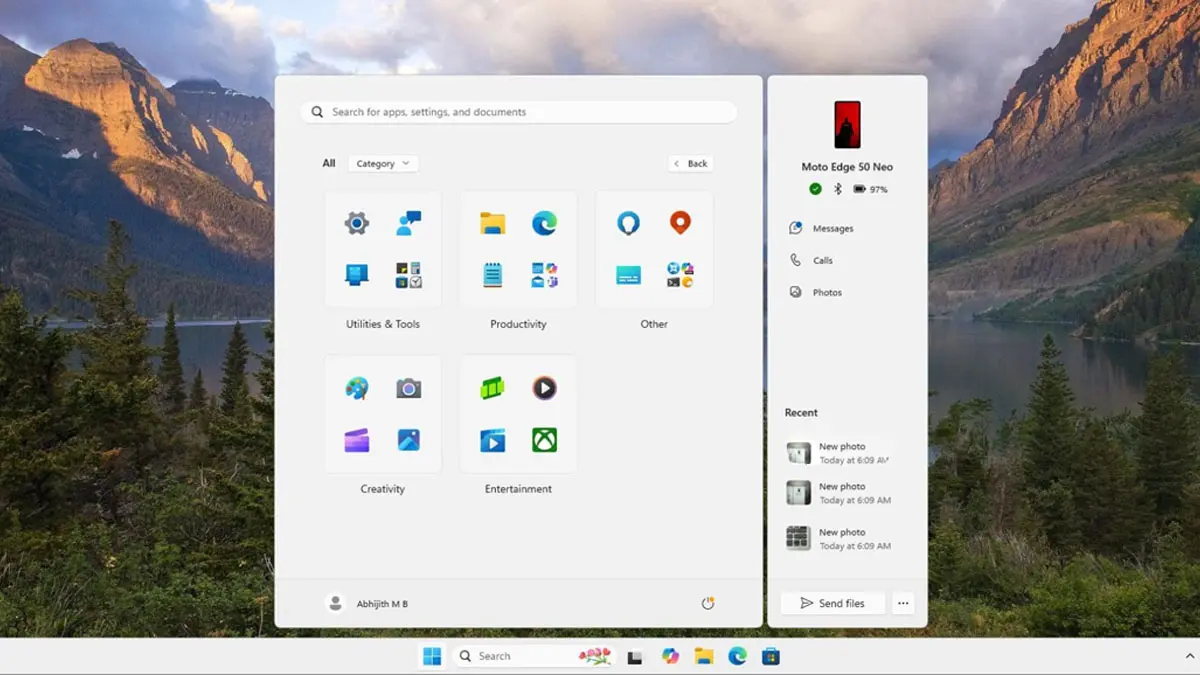Check the phone's green connection status indicator
The image size is (1200, 675).
coord(815,189)
